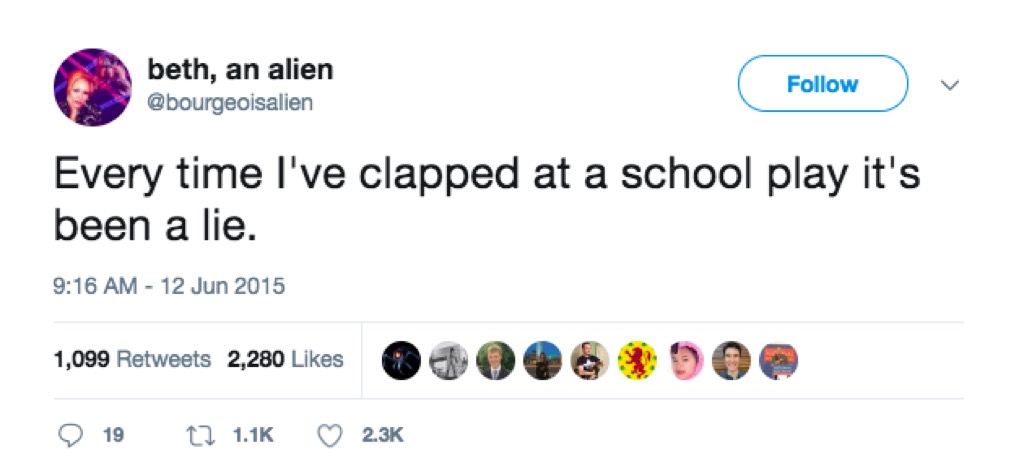The width and height of the screenshot is (1024, 474).
Task: Open the @bourgeoisalien handle link
Action: pos(230,102)
